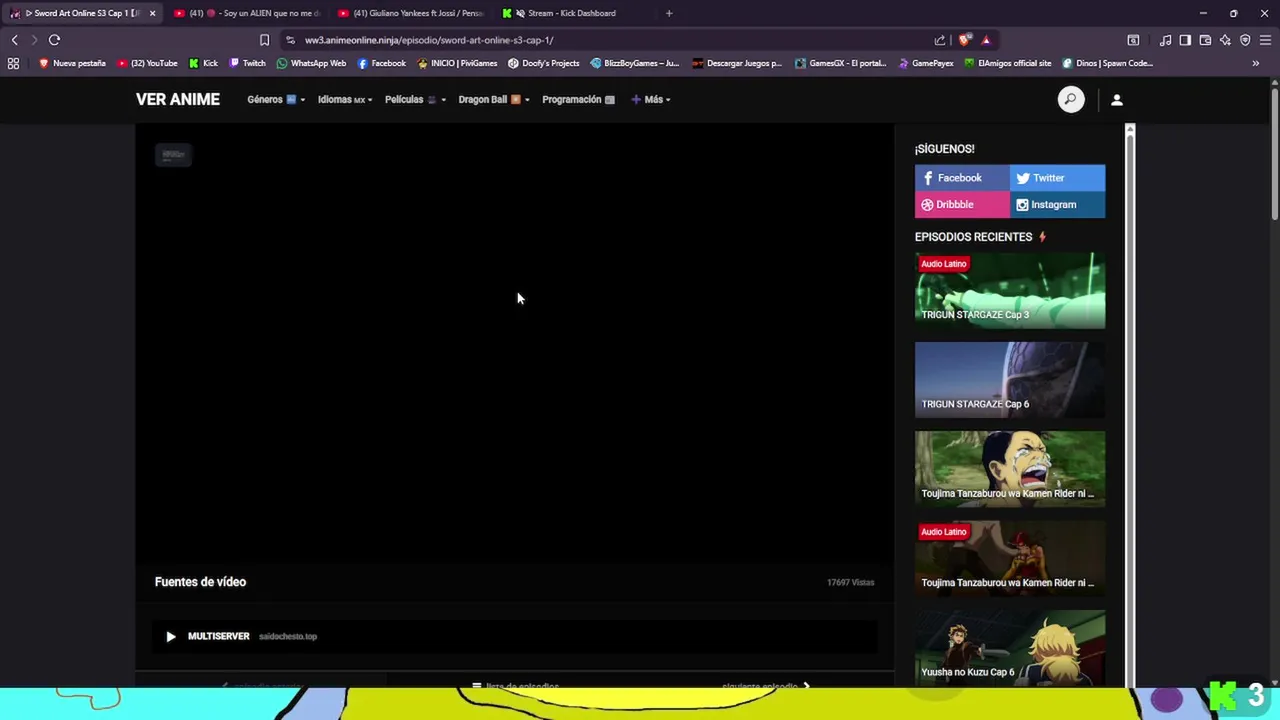Screen dimensions: 1280x720
Task: Bookmark this page with the bookmark icon
Action: point(264,40)
